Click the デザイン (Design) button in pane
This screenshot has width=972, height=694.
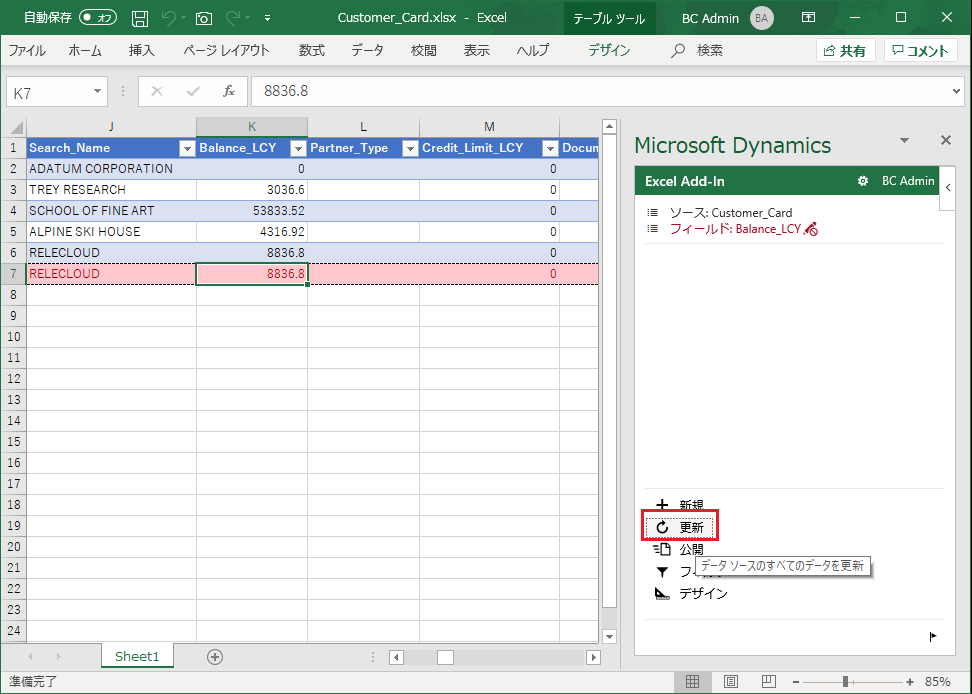(x=691, y=594)
